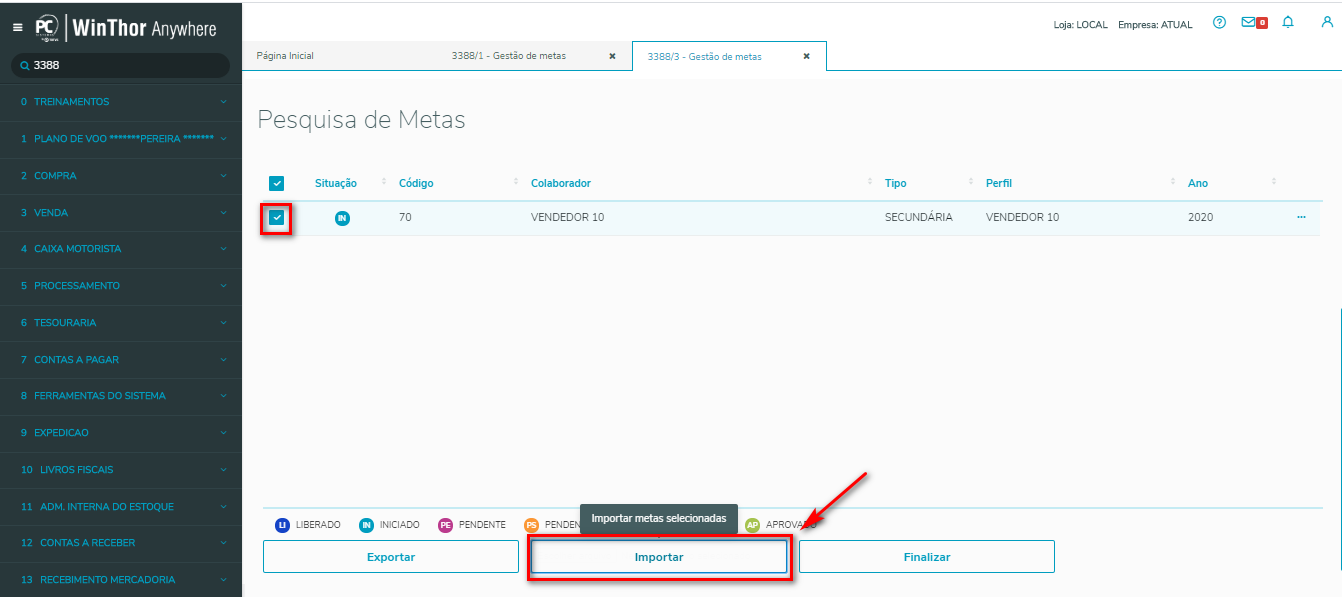Sort by the Tipo column header
The width and height of the screenshot is (1342, 597).
pos(896,183)
